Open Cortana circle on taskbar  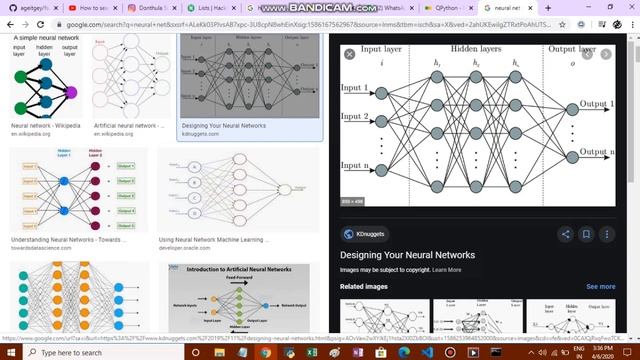196,352
